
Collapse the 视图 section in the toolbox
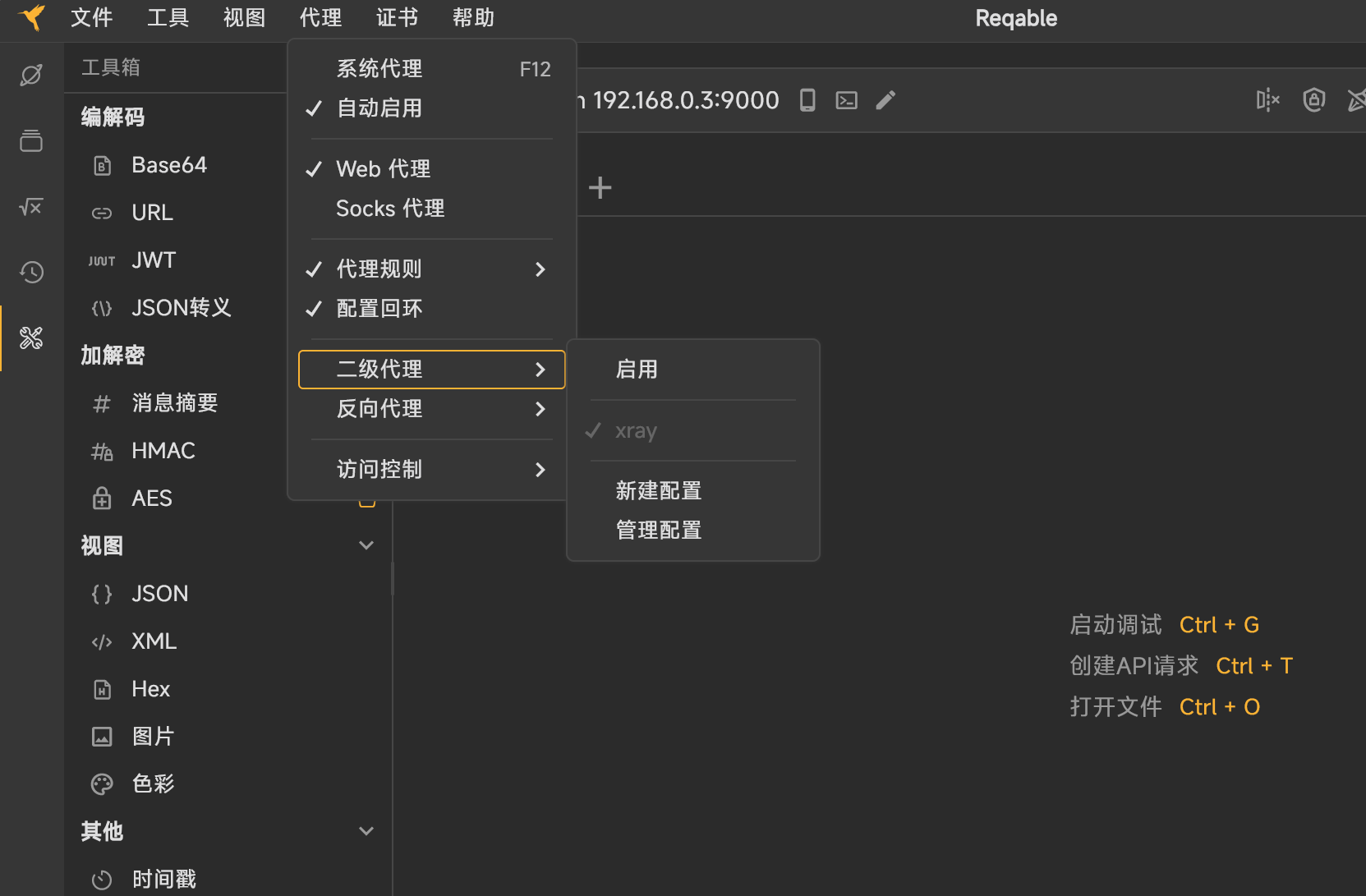[x=366, y=544]
